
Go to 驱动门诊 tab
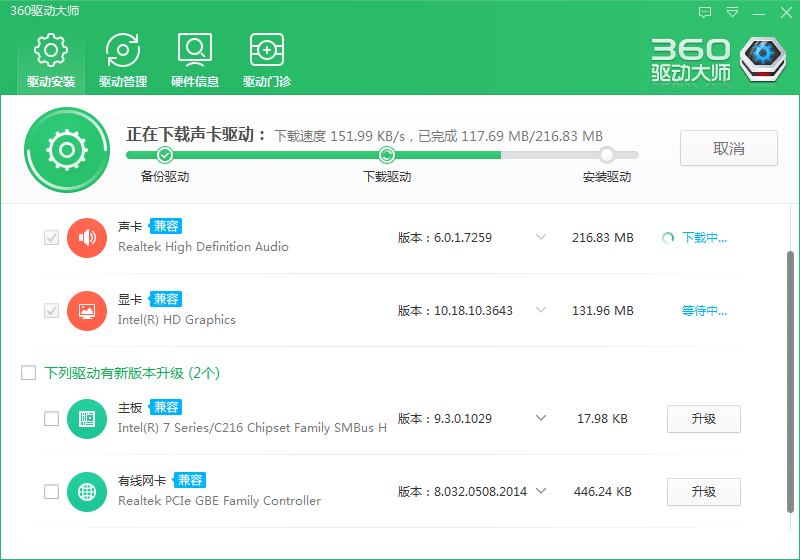pos(267,60)
